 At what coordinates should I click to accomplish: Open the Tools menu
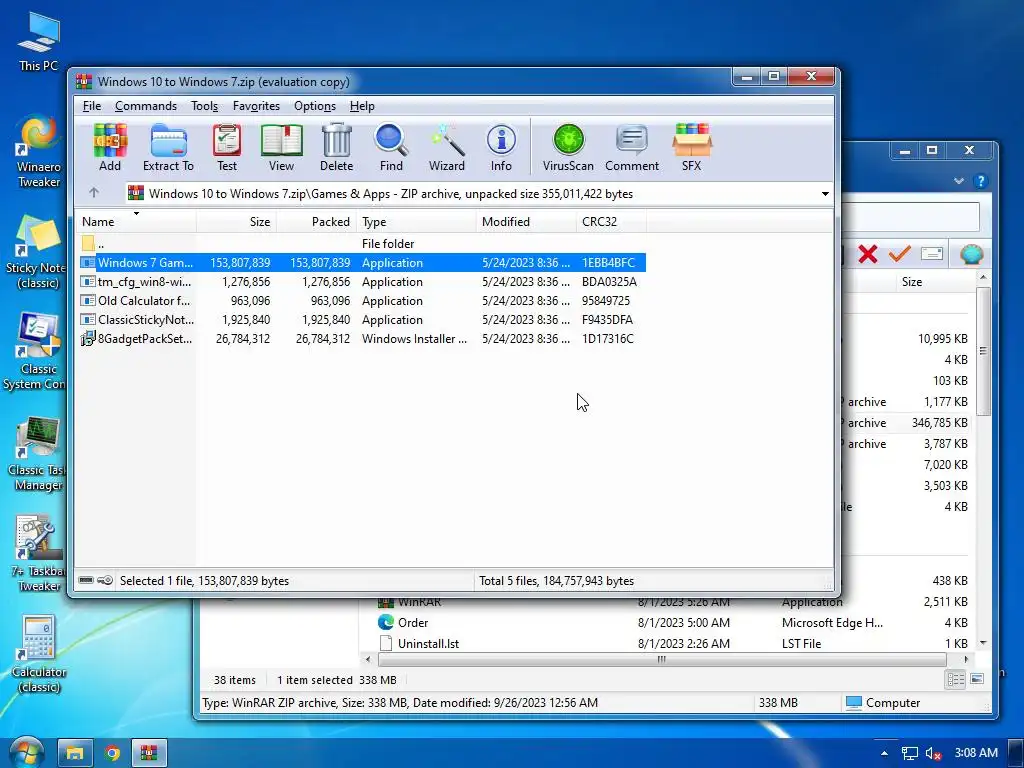pyautogui.click(x=204, y=106)
